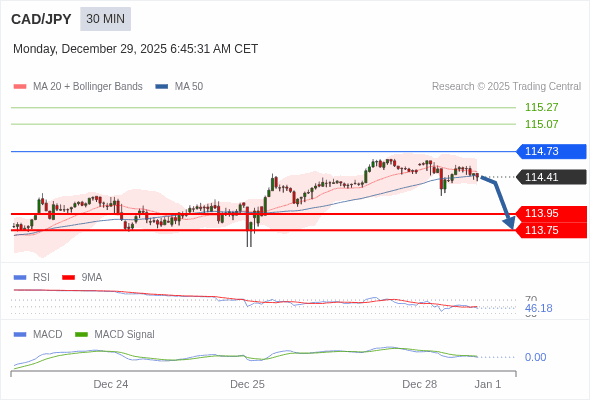This screenshot has width=590, height=400.
Task: Click the Dec 24 axis date label
Action: tap(111, 384)
